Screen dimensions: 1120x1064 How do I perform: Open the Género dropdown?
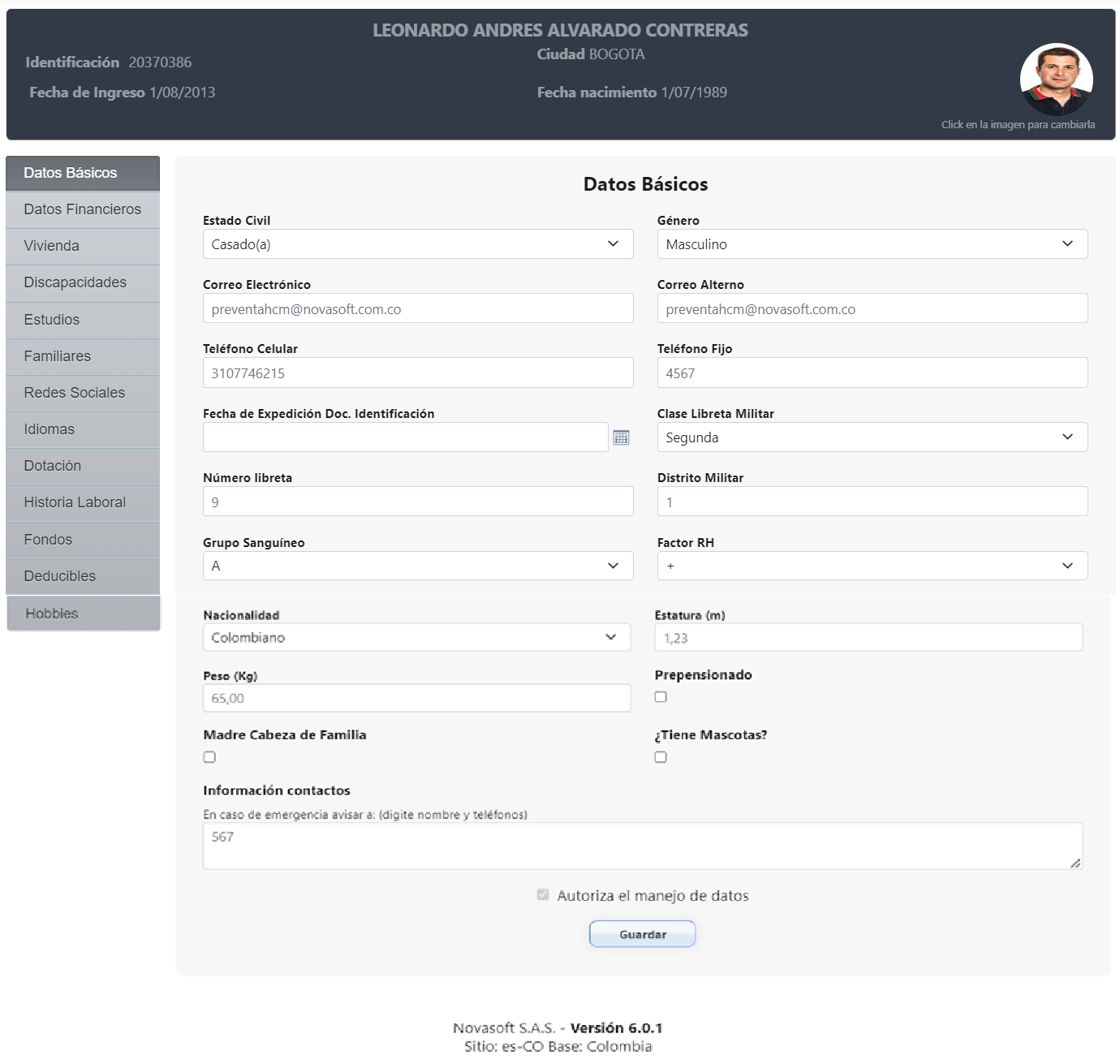[872, 244]
